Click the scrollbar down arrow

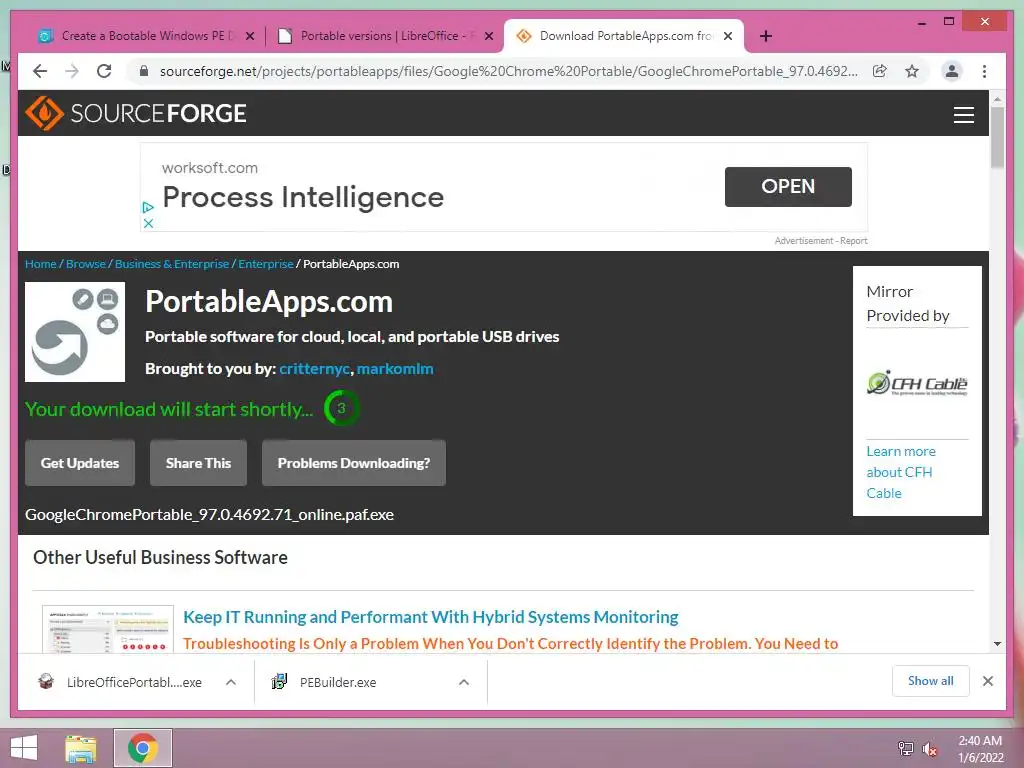pos(997,644)
